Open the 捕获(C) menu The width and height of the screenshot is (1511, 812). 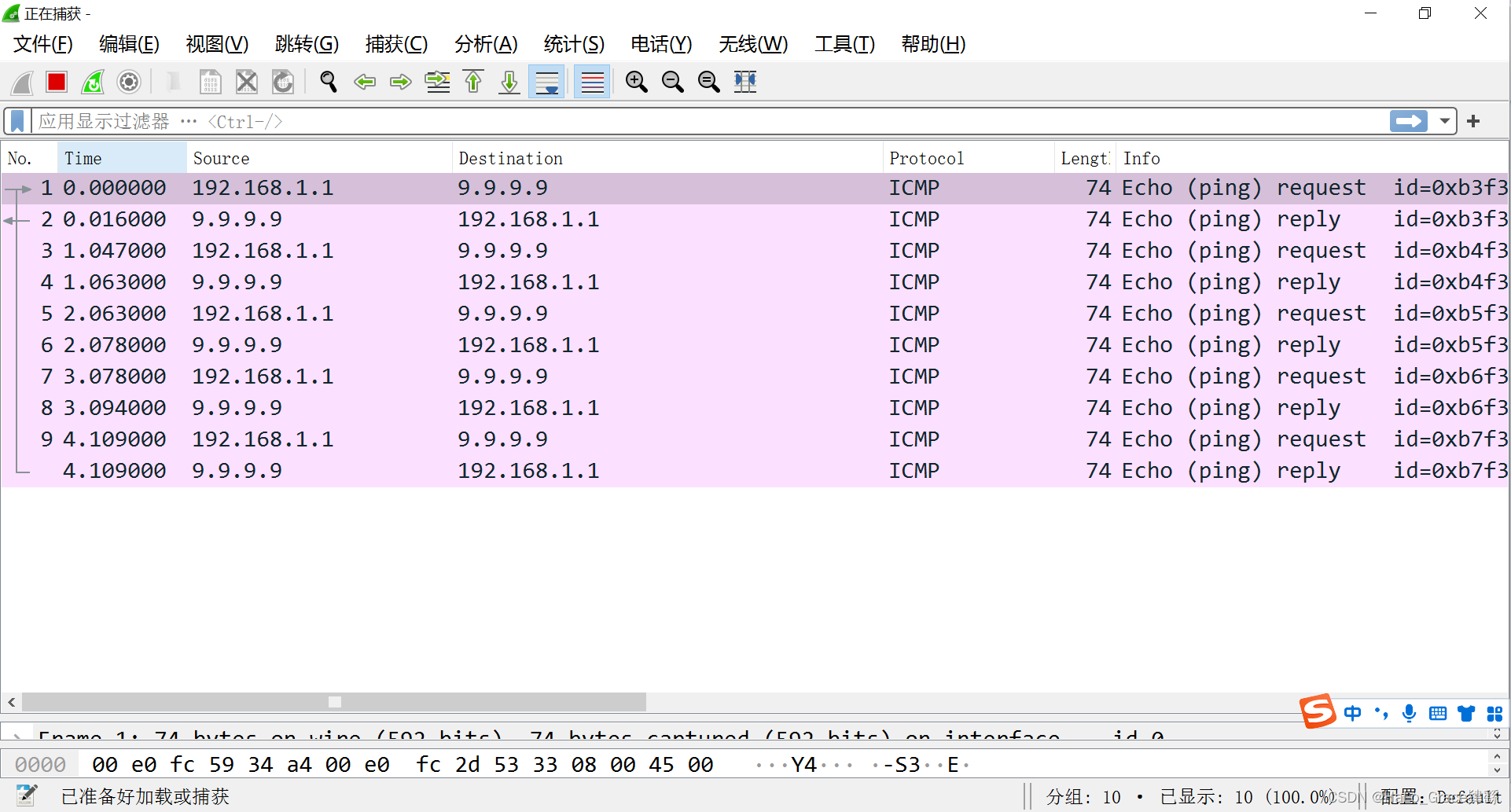pos(396,44)
